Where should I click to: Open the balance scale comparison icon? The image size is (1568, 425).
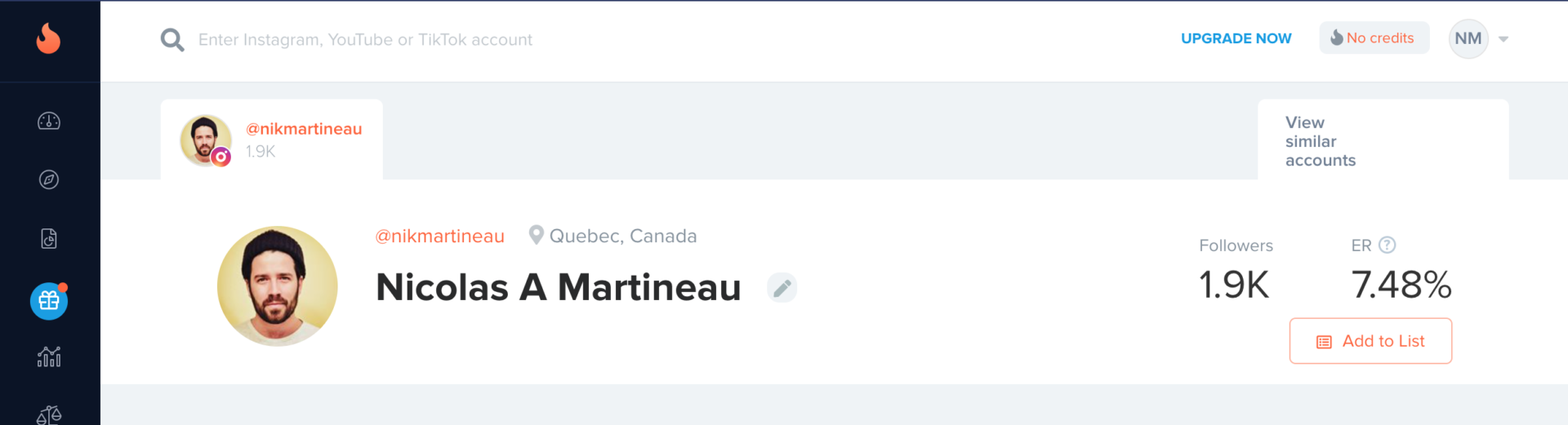pyautogui.click(x=49, y=414)
